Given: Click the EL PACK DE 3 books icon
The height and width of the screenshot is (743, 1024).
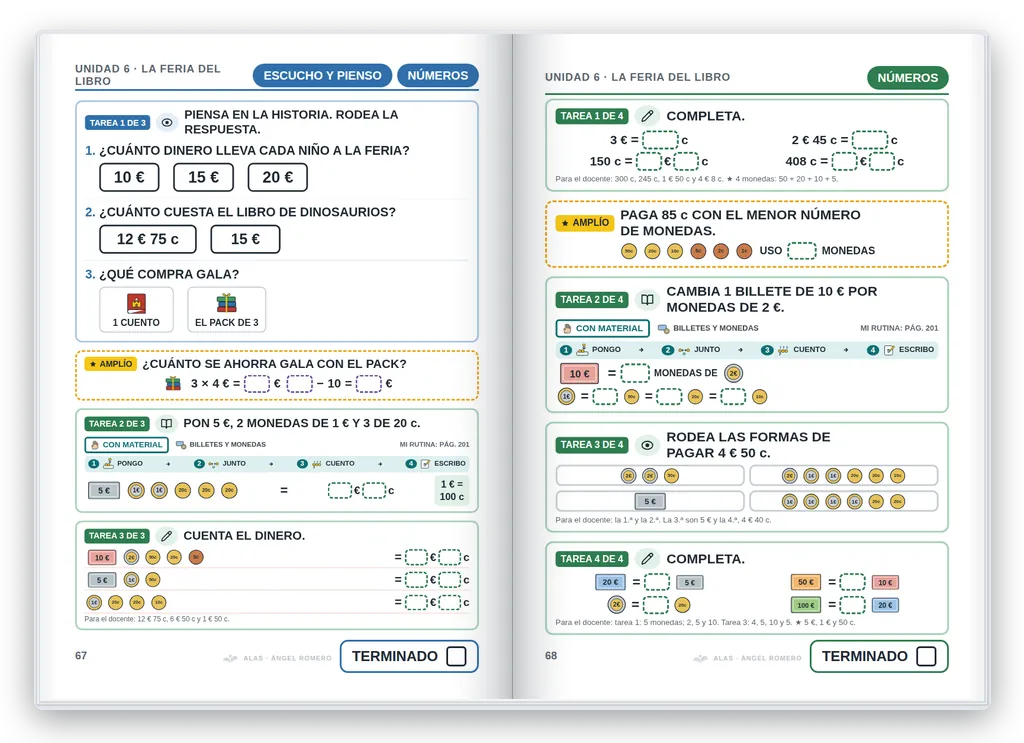Looking at the screenshot, I should click(x=227, y=304).
